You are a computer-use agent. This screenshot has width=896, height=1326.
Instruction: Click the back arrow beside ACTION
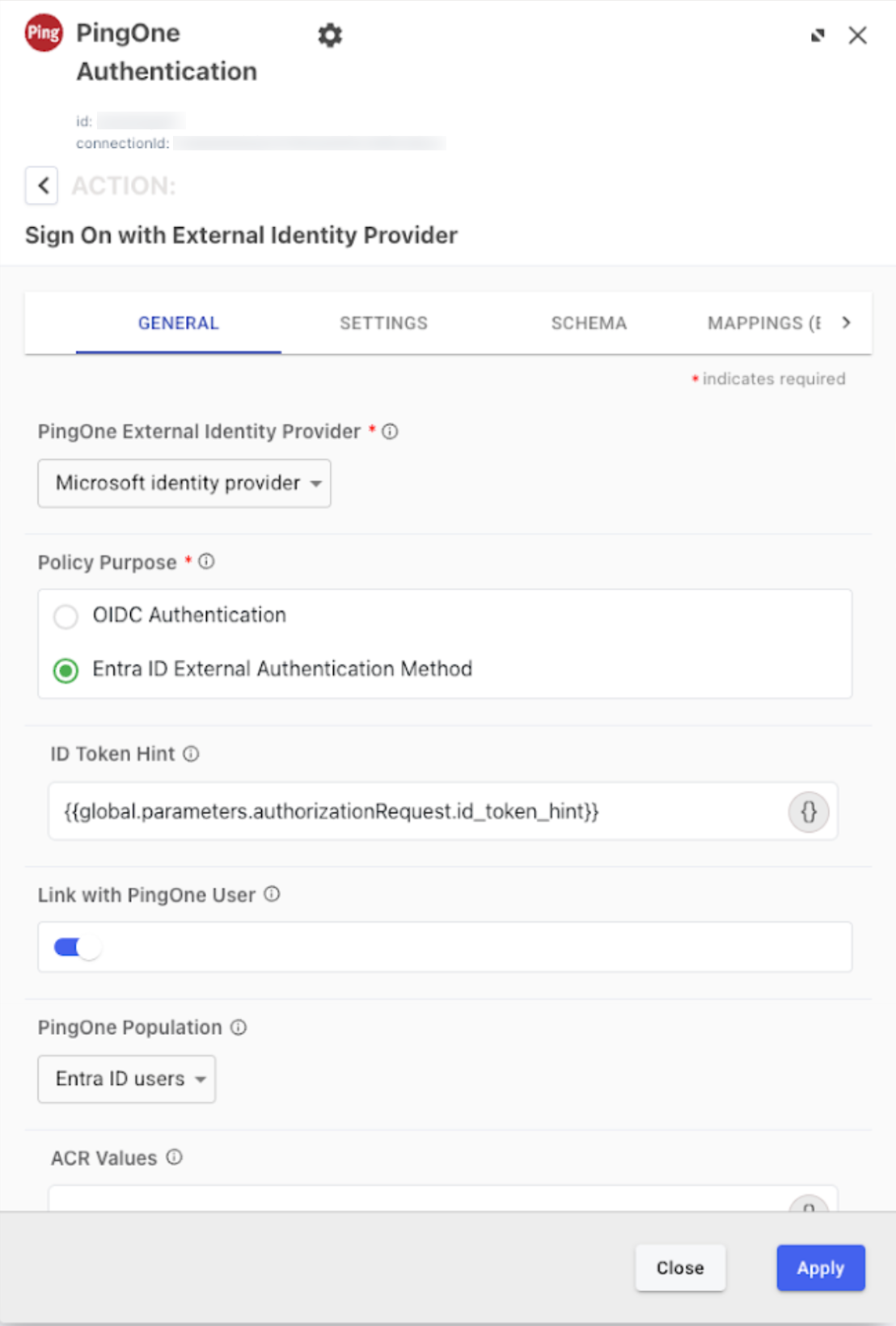pyautogui.click(x=42, y=186)
